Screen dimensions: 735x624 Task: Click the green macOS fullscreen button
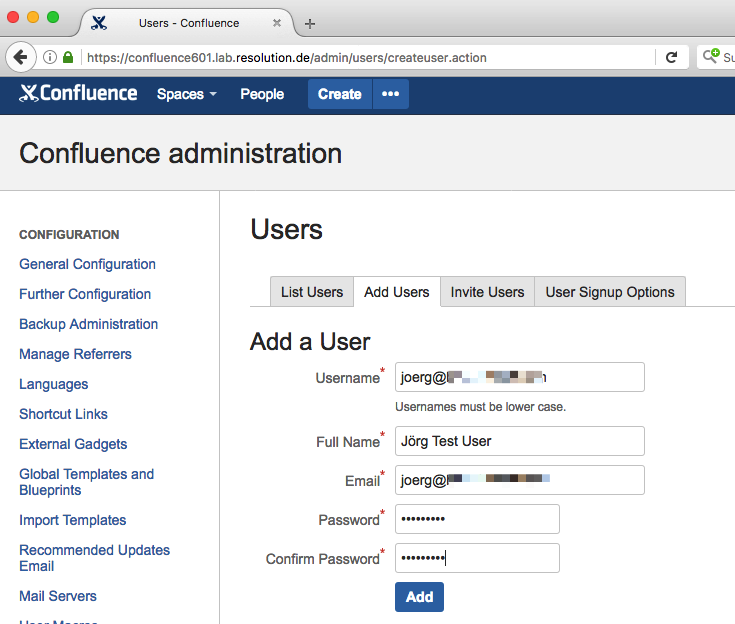coord(53,17)
